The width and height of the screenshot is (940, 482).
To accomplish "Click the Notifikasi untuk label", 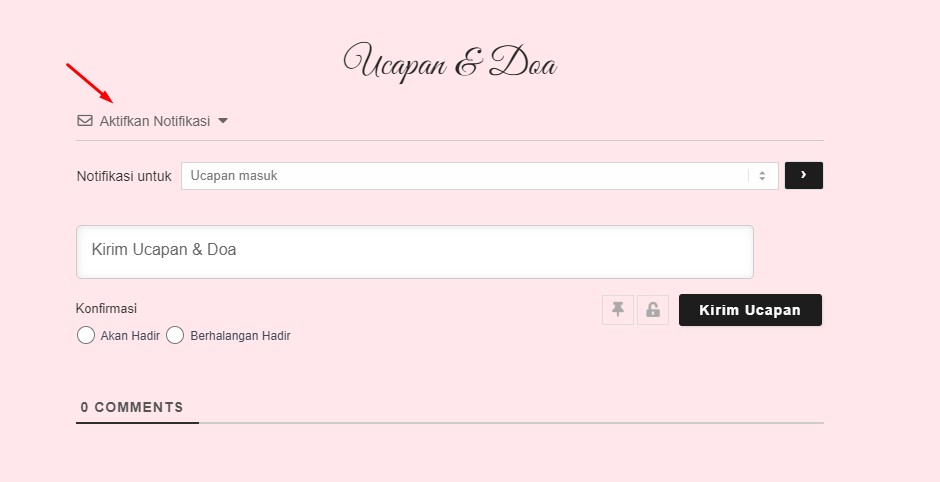I will (124, 176).
